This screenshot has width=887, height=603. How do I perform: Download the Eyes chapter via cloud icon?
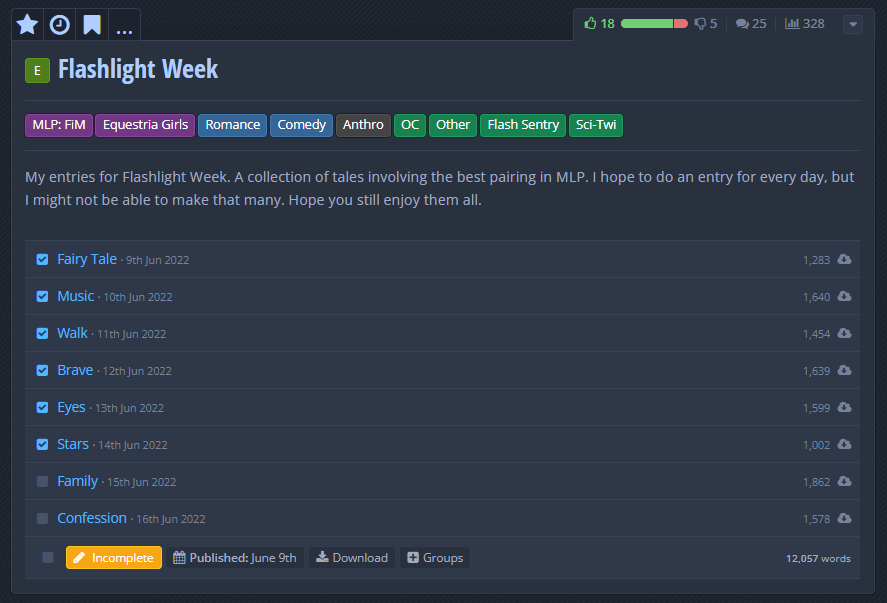845,407
